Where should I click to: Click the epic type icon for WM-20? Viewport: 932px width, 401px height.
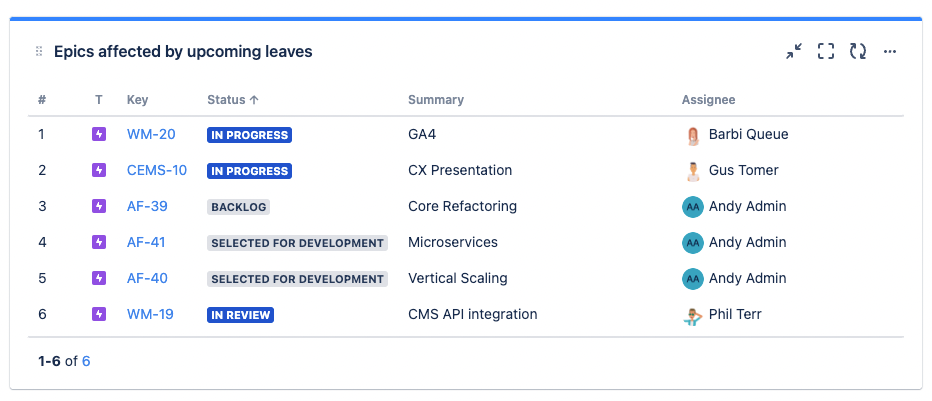[x=99, y=135]
